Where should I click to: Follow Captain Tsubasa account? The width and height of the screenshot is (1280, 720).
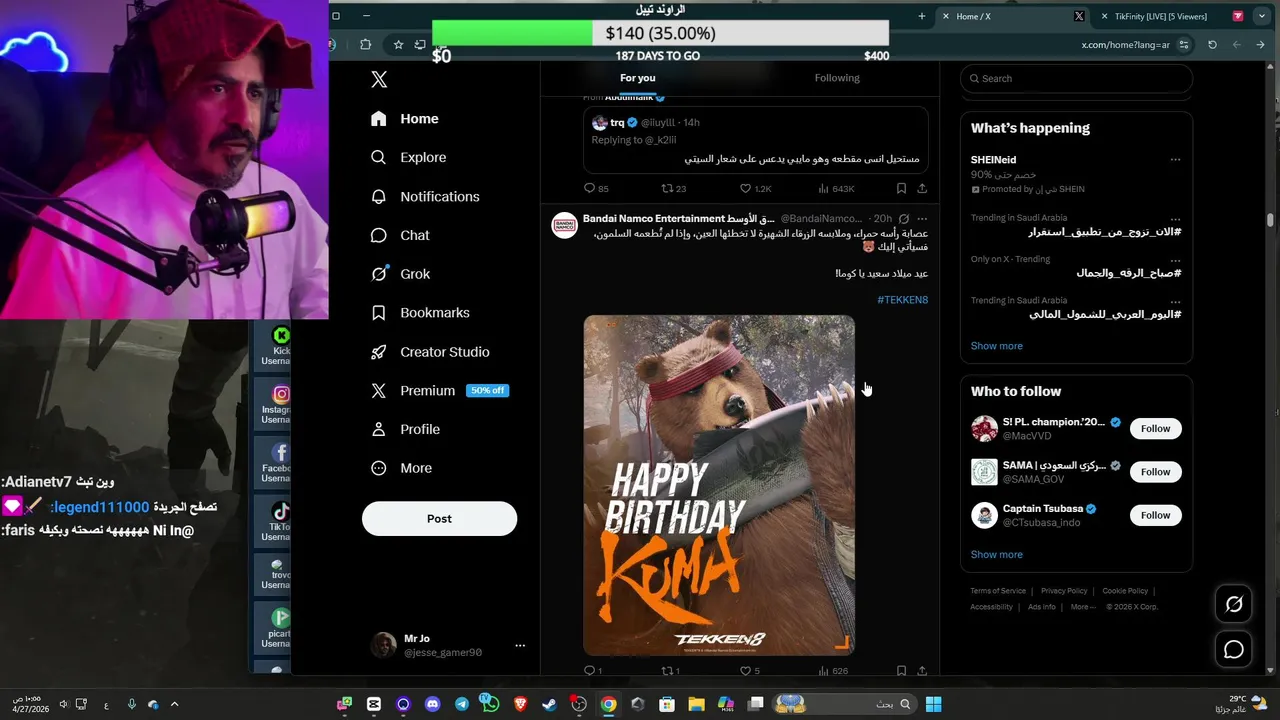[x=1155, y=515]
